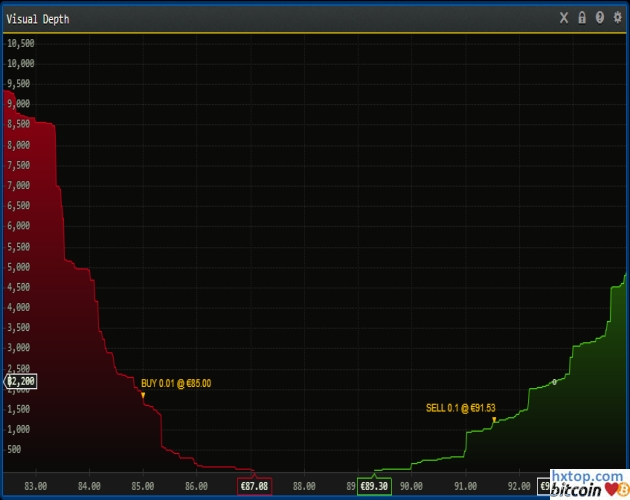630x500 pixels.
Task: Click the red heart icon in bitcoin watermark
Action: pos(609,490)
